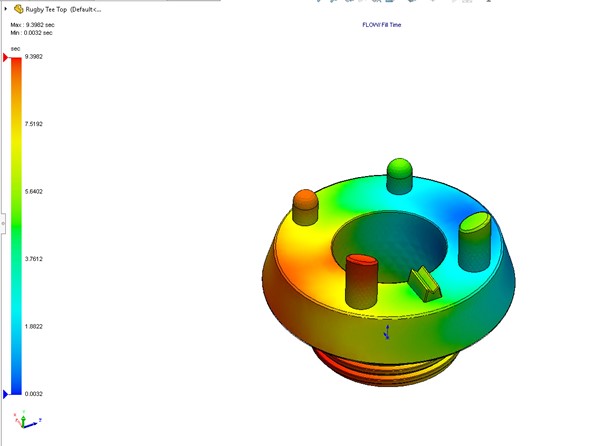Expand the Rugby Tee Top tree arrow
Image resolution: width=602 pixels, height=446 pixels.
[x=6, y=8]
